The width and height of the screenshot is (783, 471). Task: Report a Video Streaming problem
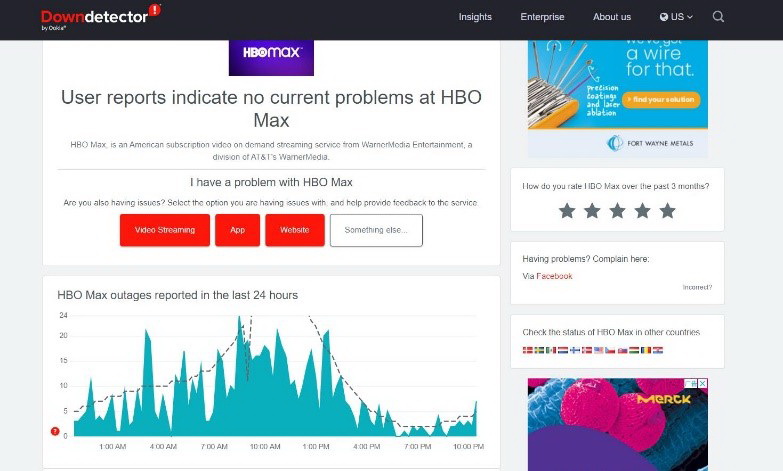point(165,230)
